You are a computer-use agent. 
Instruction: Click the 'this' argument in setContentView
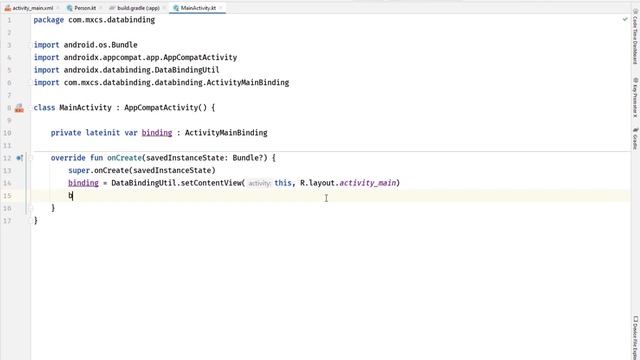[282, 183]
